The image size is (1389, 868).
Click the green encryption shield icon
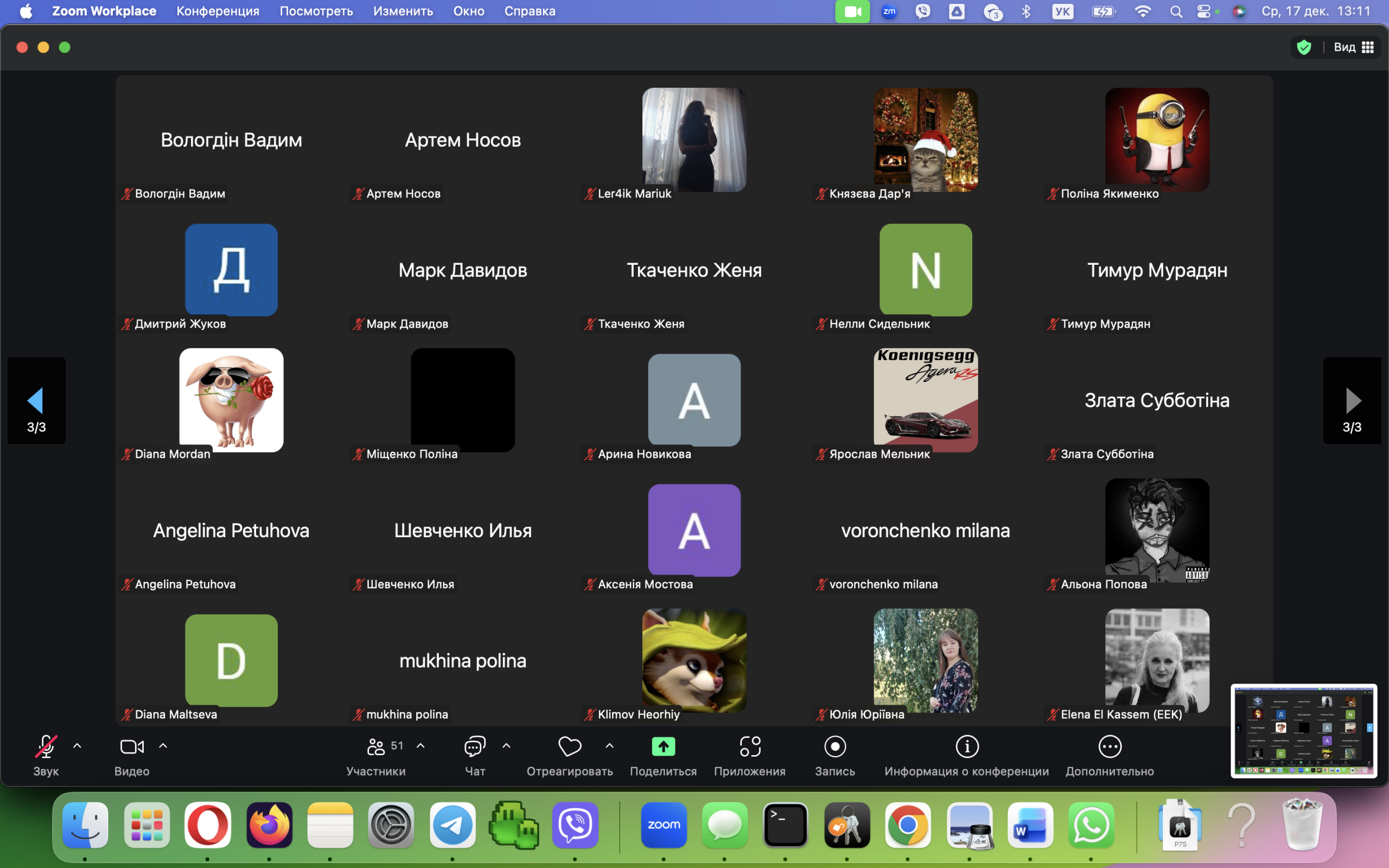[x=1304, y=47]
